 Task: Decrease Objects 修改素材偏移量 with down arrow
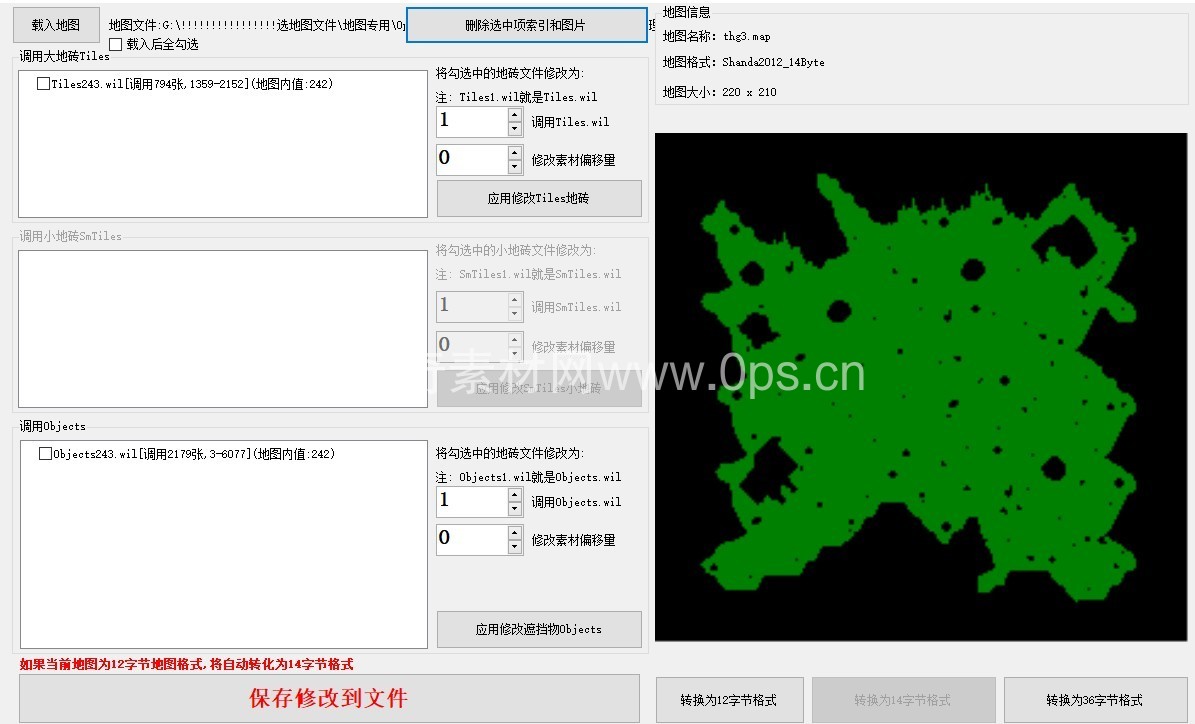515,547
